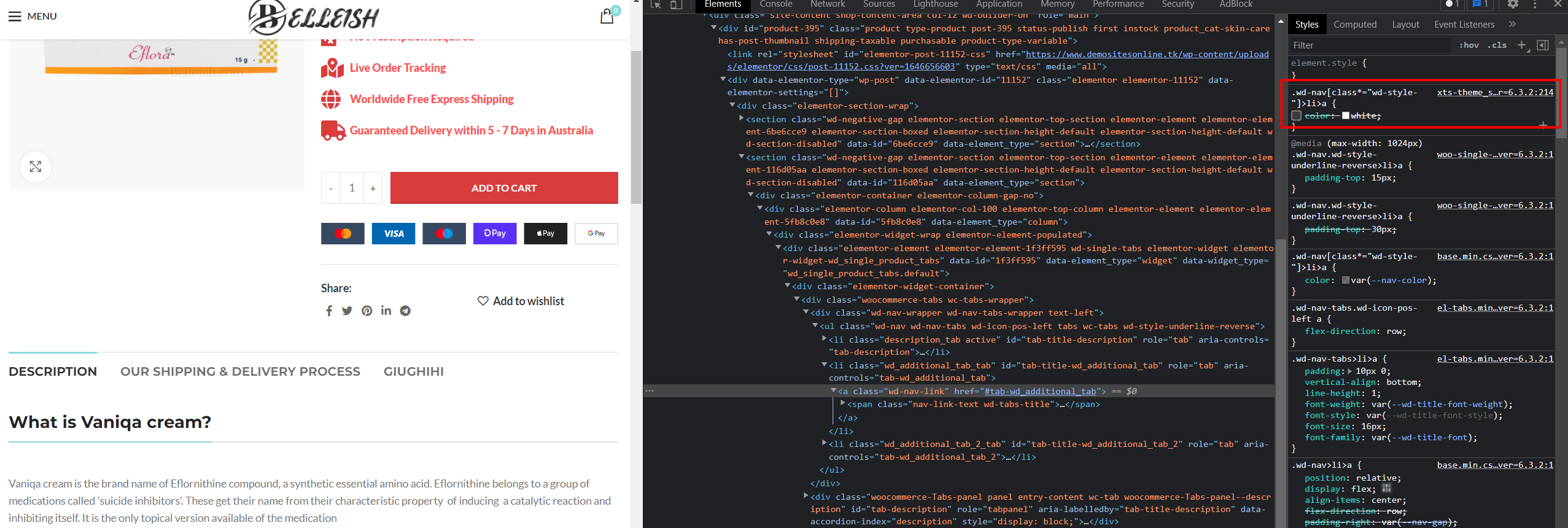This screenshot has height=528, width=1568.
Task: Enable the color: white declaration checkbox
Action: 1297,115
